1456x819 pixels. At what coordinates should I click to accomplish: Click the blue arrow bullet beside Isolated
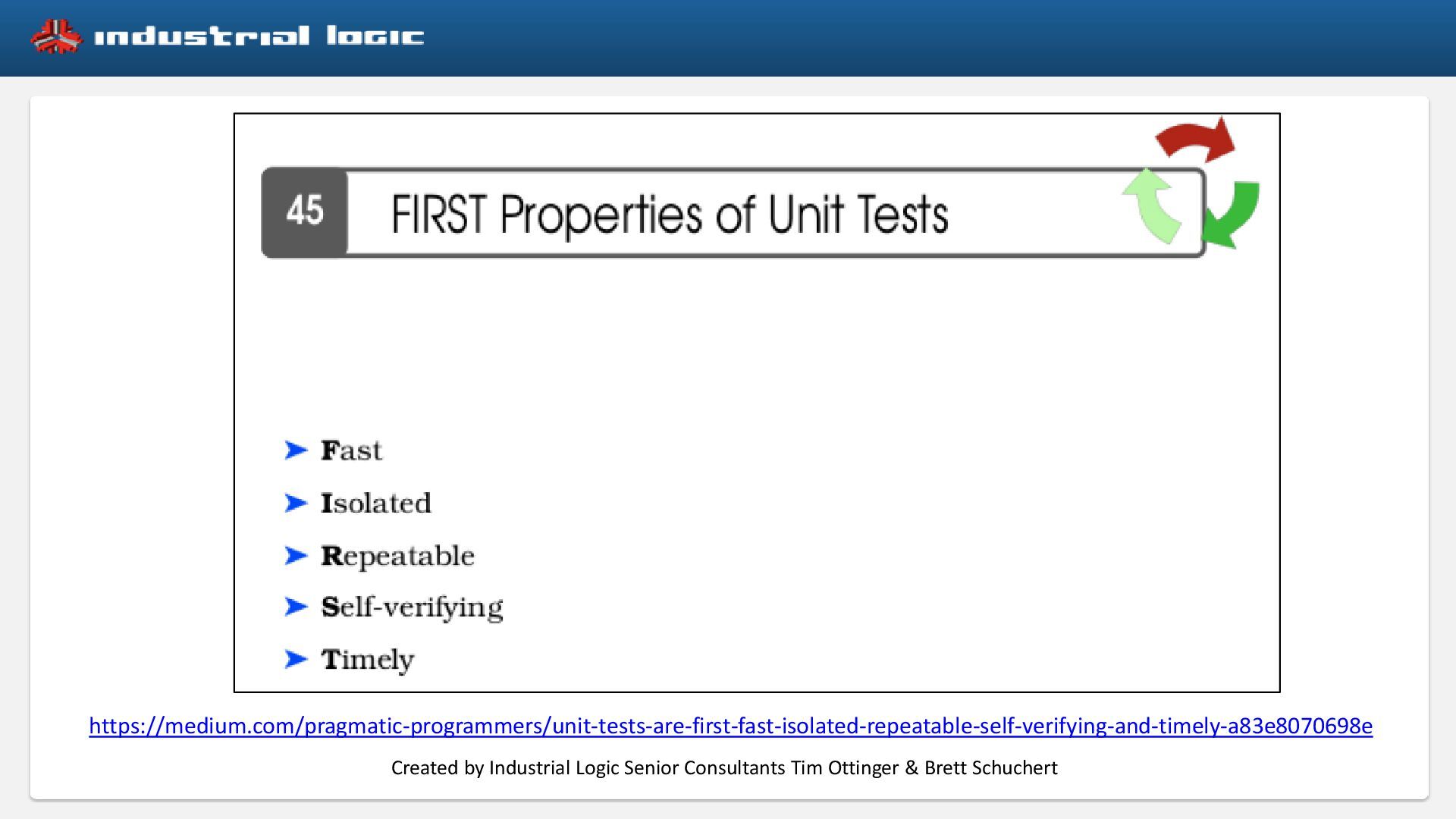pos(296,503)
